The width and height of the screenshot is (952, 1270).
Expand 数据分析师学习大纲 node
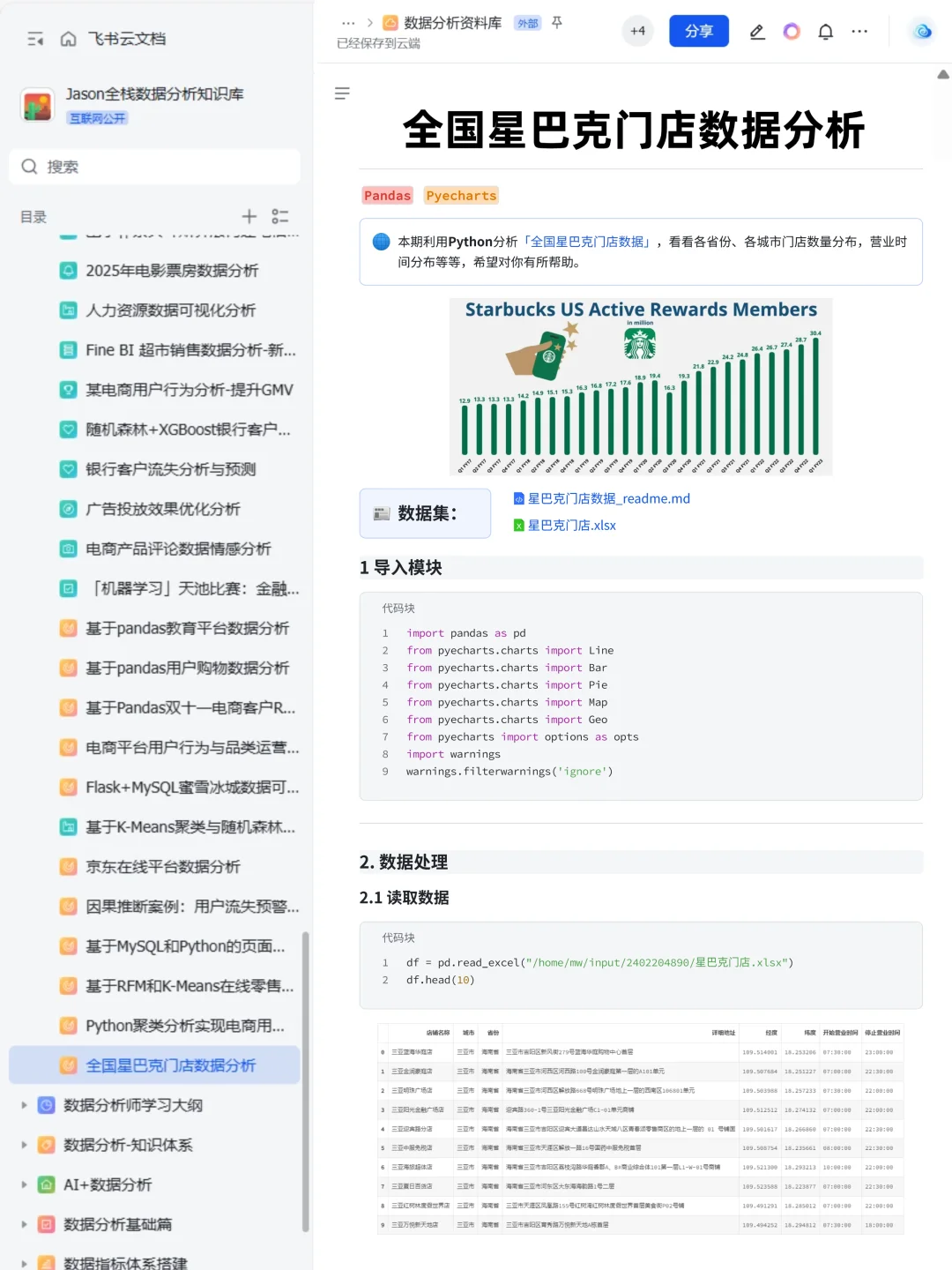click(x=24, y=1105)
